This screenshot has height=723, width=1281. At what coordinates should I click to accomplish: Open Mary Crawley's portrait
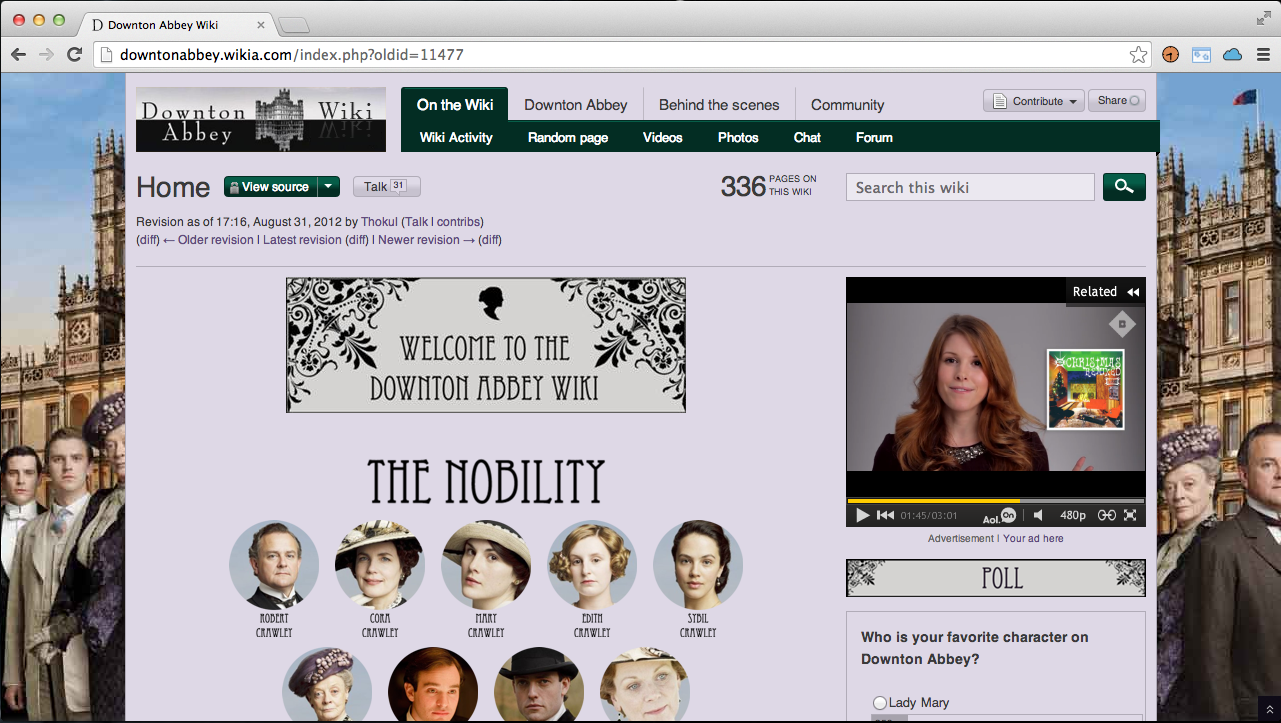(486, 565)
